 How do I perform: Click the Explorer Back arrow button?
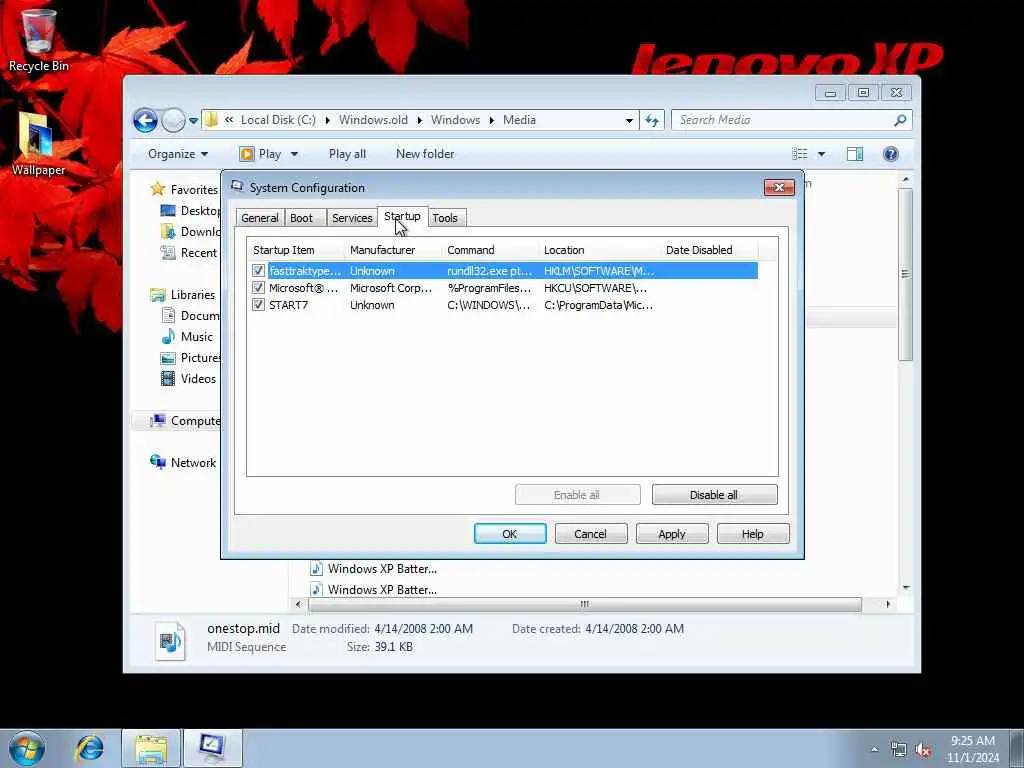[x=146, y=120]
